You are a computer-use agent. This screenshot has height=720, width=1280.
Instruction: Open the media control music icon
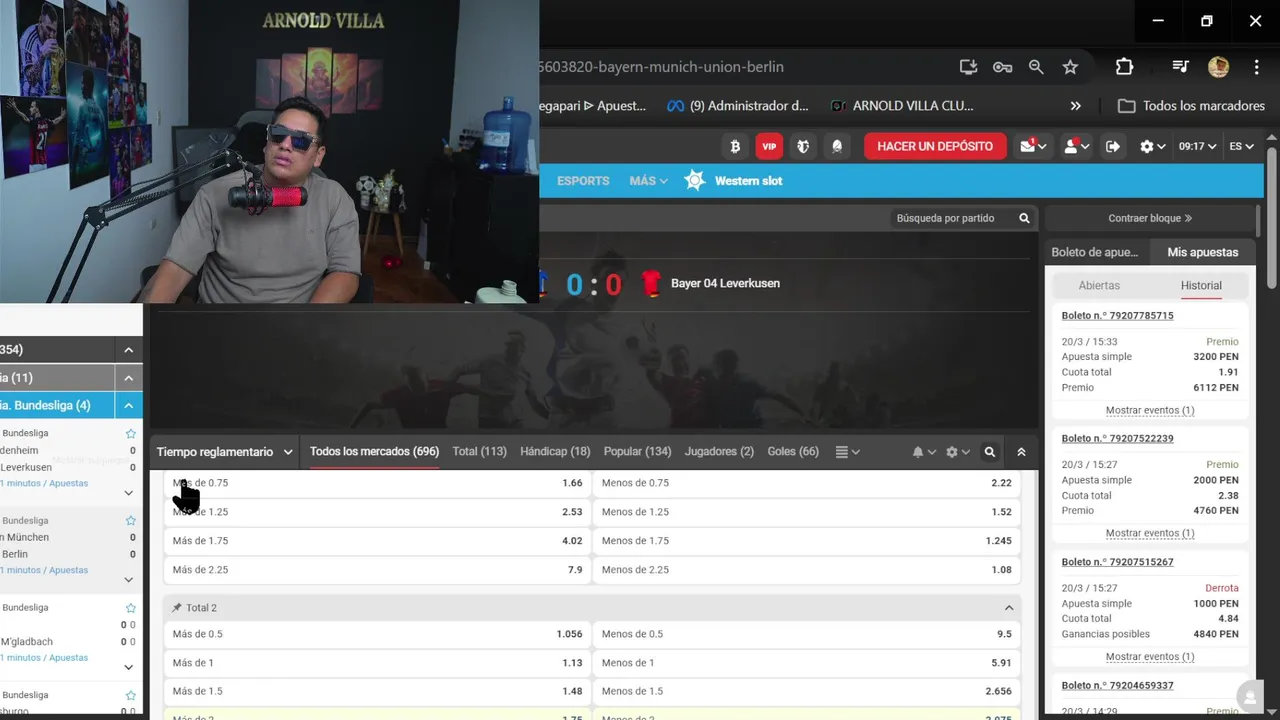pyautogui.click(x=1180, y=67)
